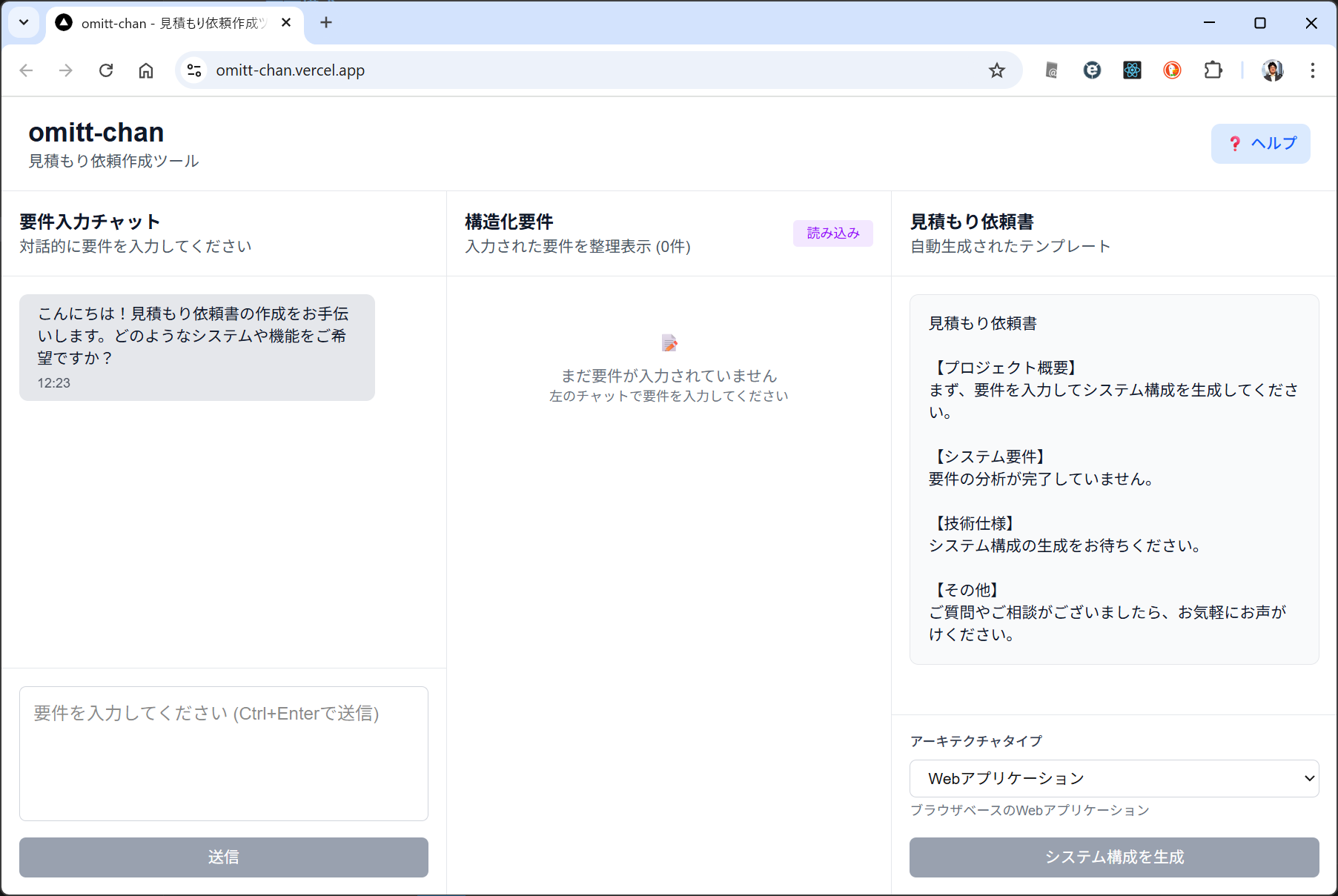1338x896 pixels.
Task: Click the システム構成を生成 button
Action: [1113, 857]
